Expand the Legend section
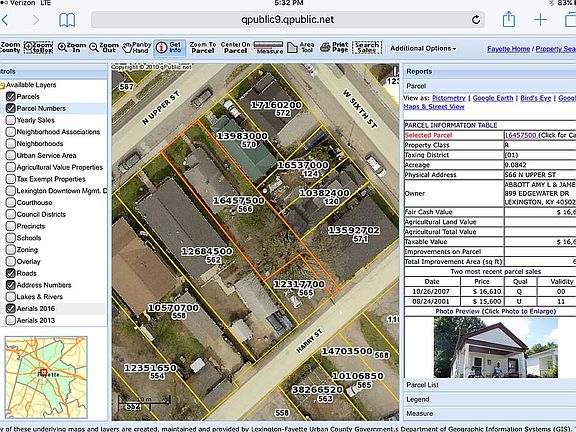This screenshot has width=576, height=432. point(490,399)
